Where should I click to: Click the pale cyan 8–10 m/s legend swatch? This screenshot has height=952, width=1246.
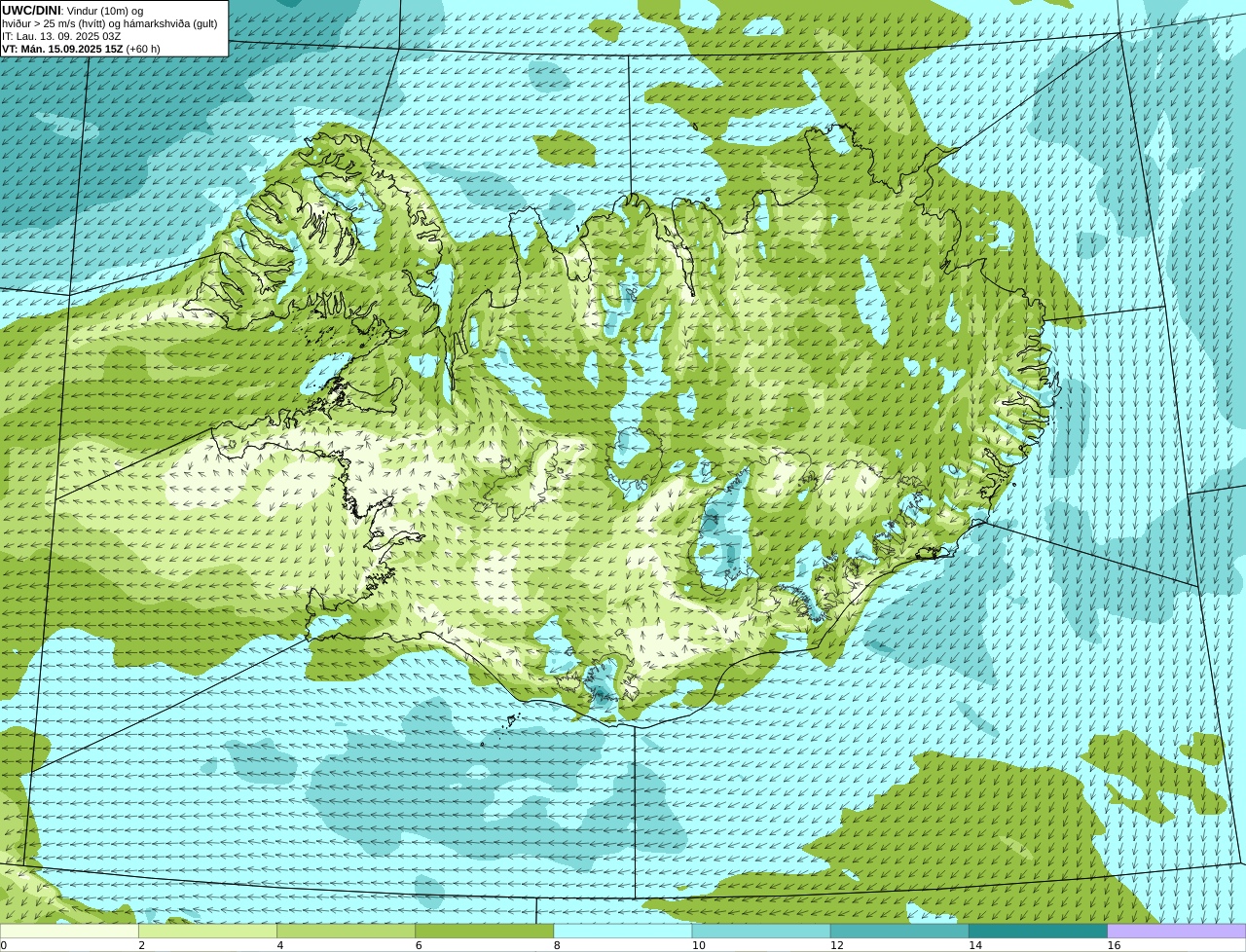pos(623,931)
